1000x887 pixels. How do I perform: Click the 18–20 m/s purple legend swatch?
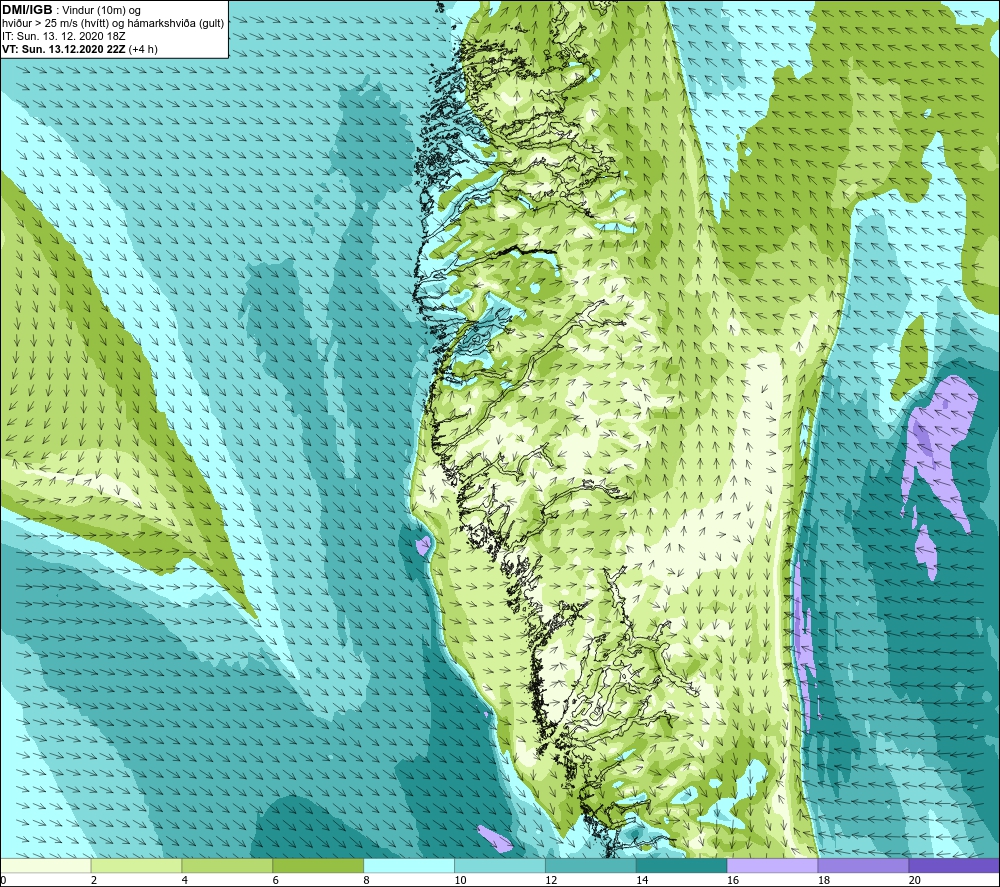(864, 865)
